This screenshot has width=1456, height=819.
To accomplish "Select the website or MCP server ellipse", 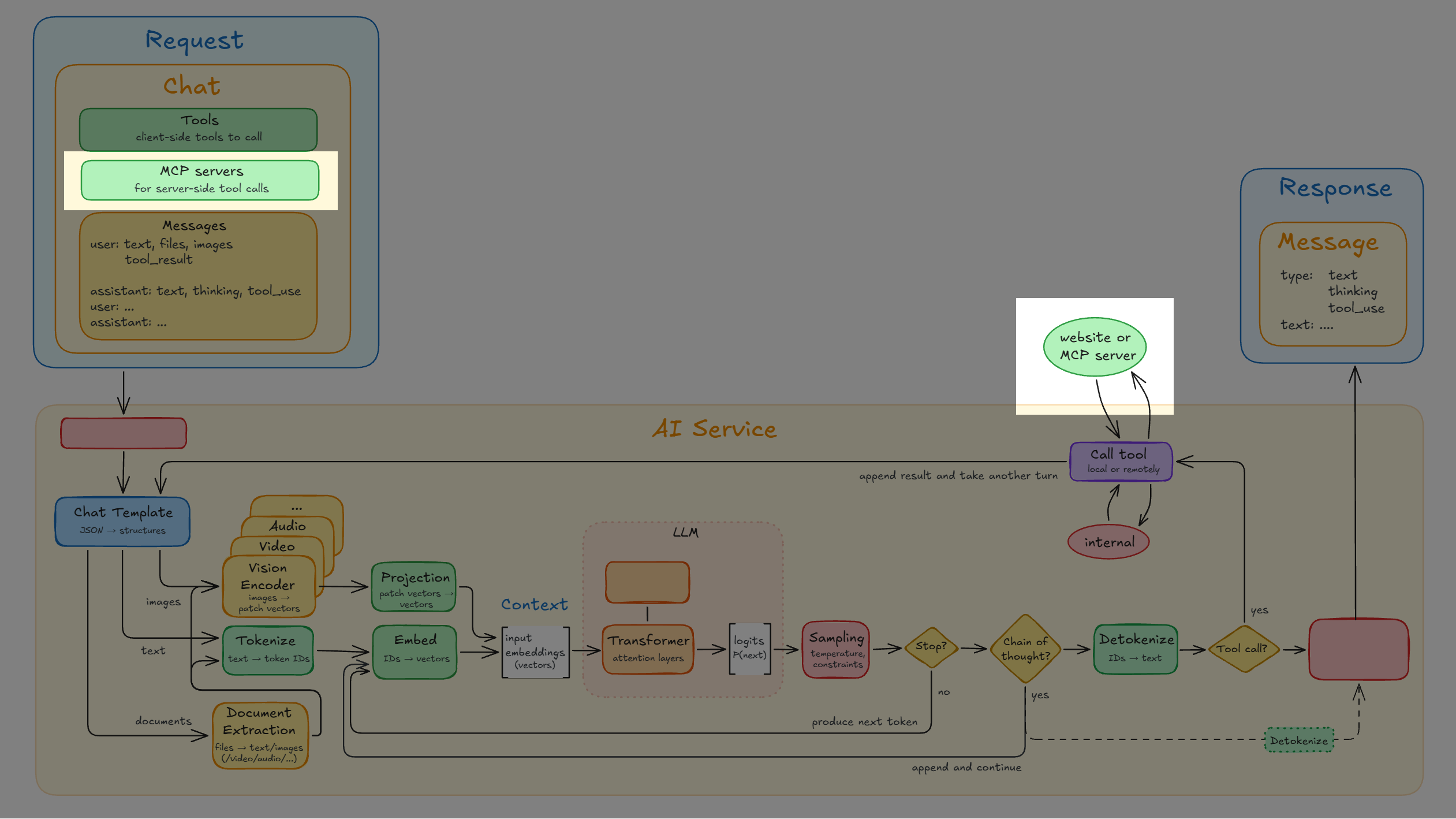I will click(1095, 347).
